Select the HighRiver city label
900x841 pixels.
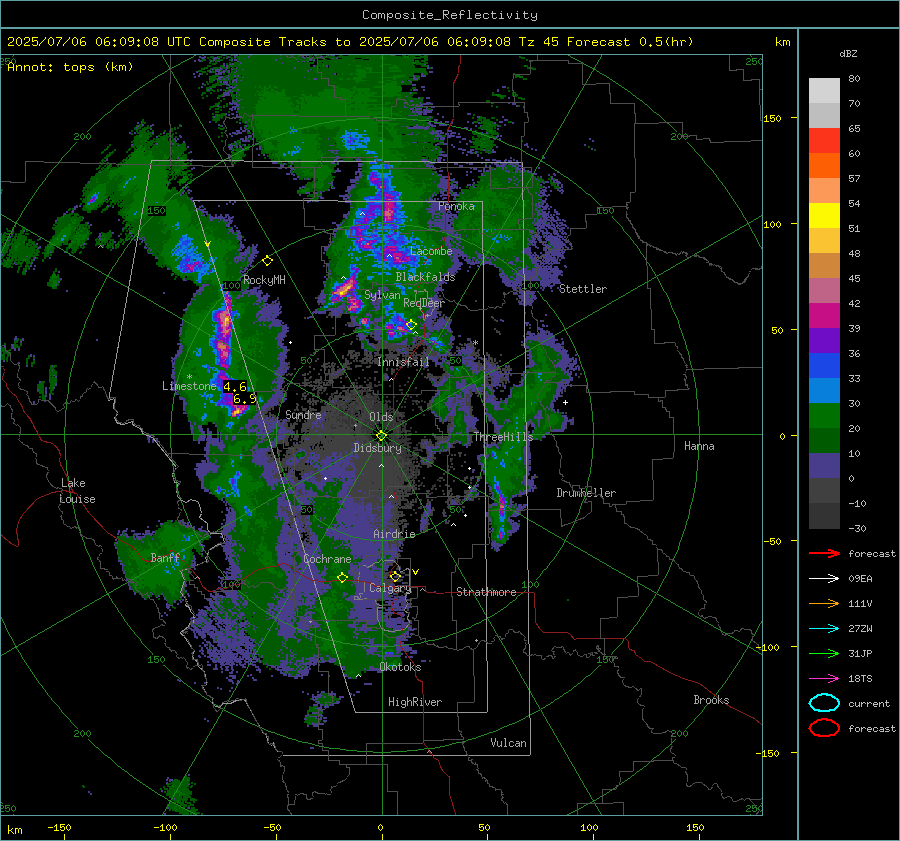415,702
